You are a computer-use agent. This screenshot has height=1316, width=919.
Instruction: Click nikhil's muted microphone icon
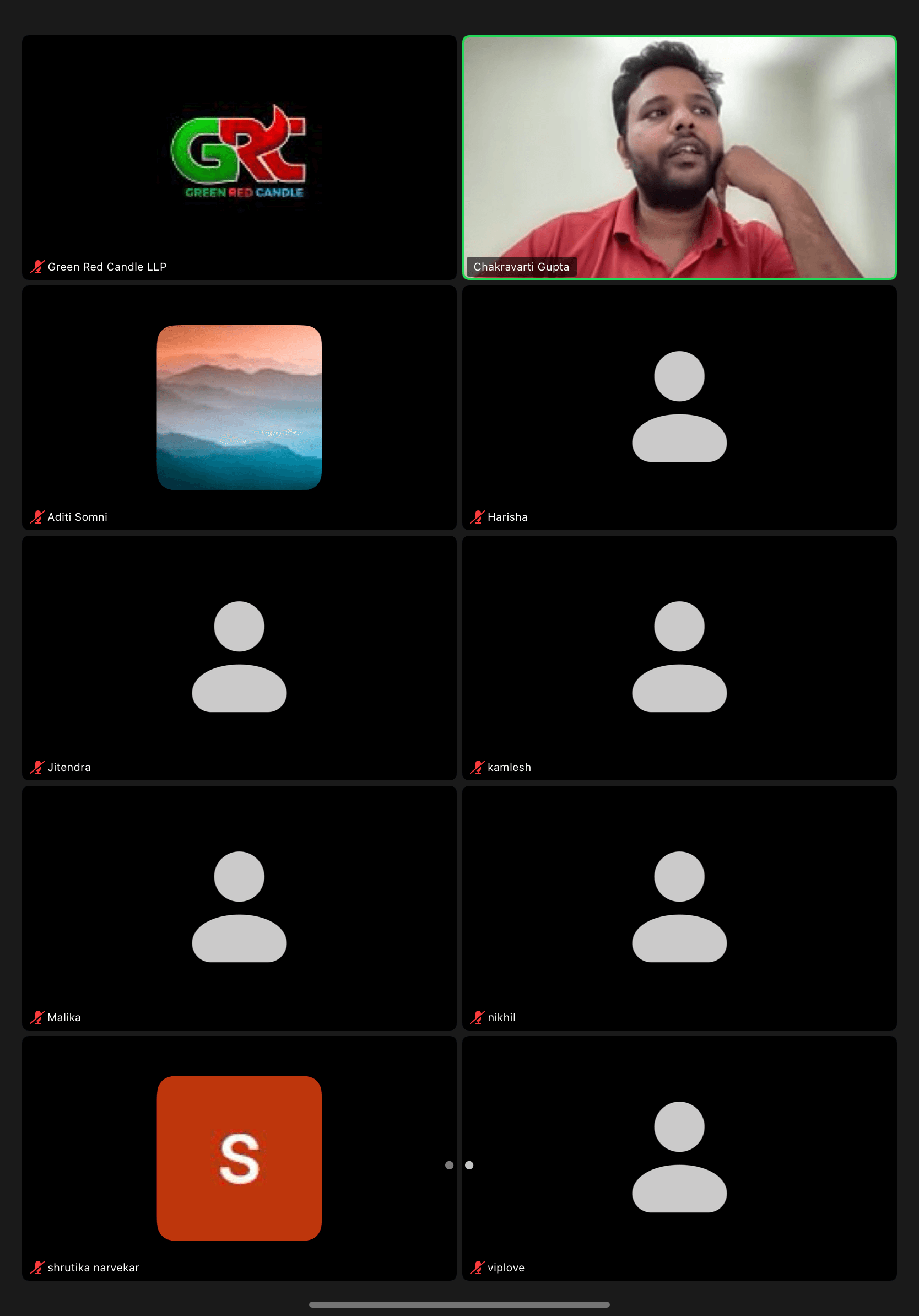(x=477, y=1017)
